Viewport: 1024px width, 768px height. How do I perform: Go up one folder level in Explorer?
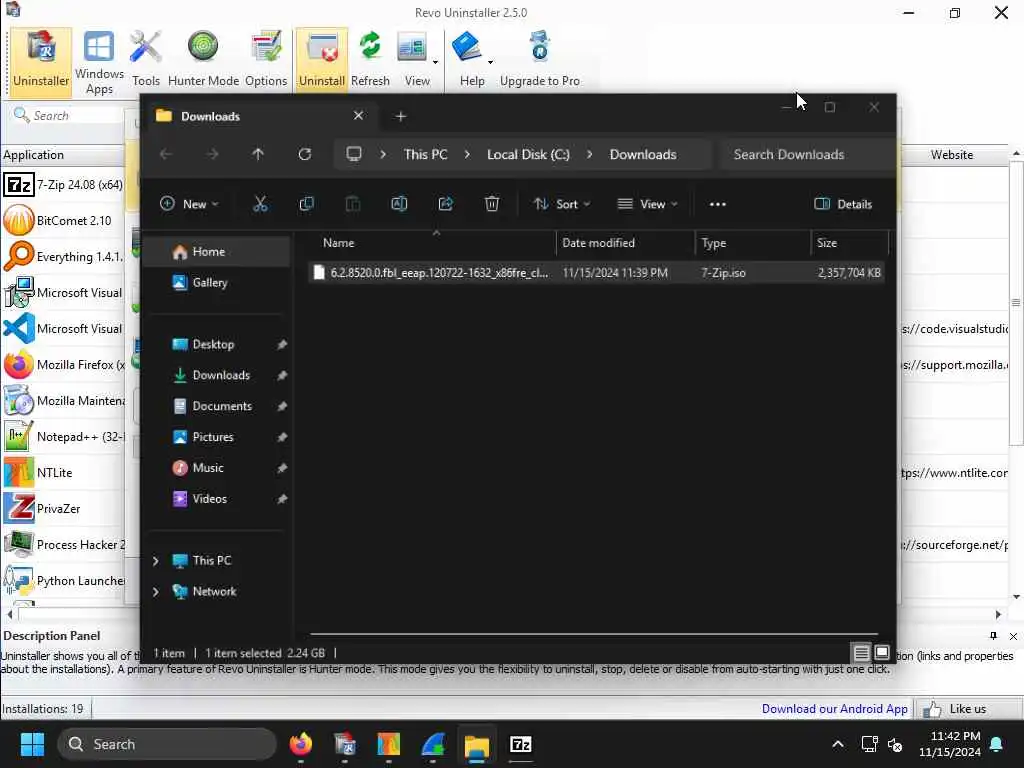click(258, 154)
